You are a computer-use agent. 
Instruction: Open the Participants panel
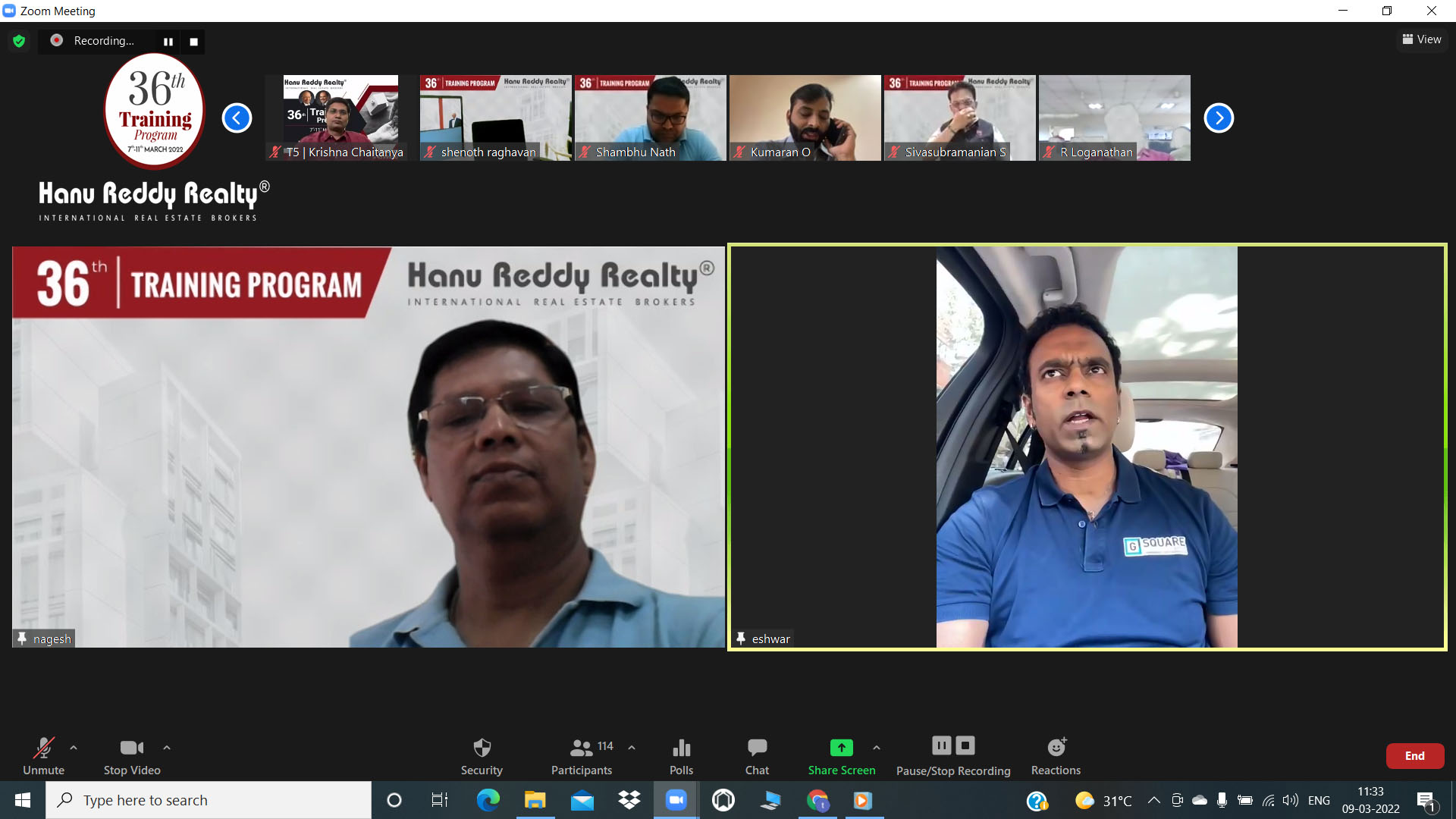click(582, 756)
